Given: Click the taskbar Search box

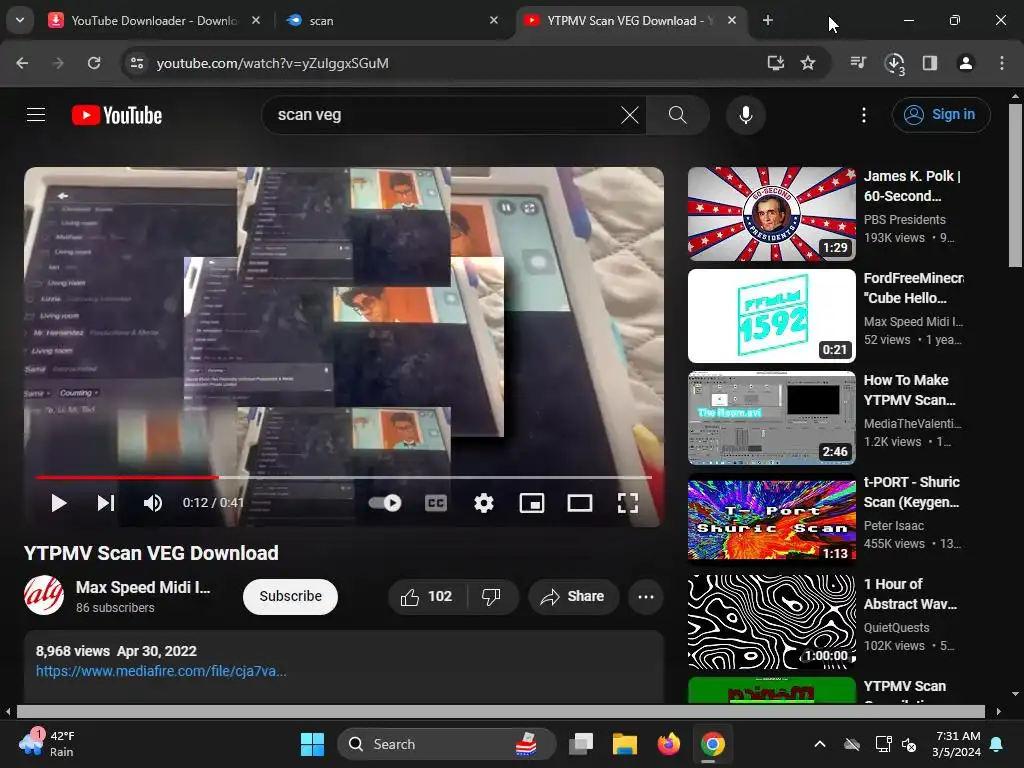Looking at the screenshot, I should [446, 744].
